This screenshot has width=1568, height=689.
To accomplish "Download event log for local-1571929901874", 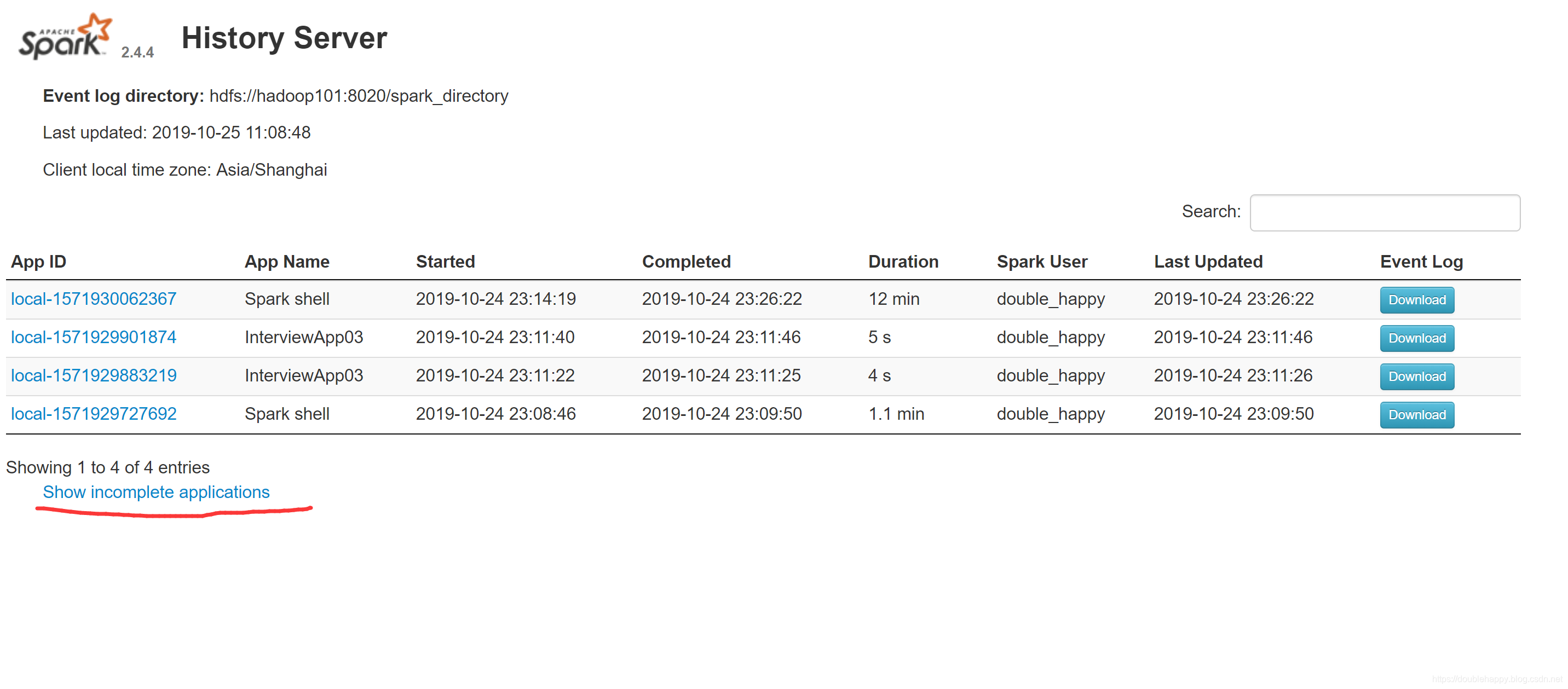I will 1416,338.
